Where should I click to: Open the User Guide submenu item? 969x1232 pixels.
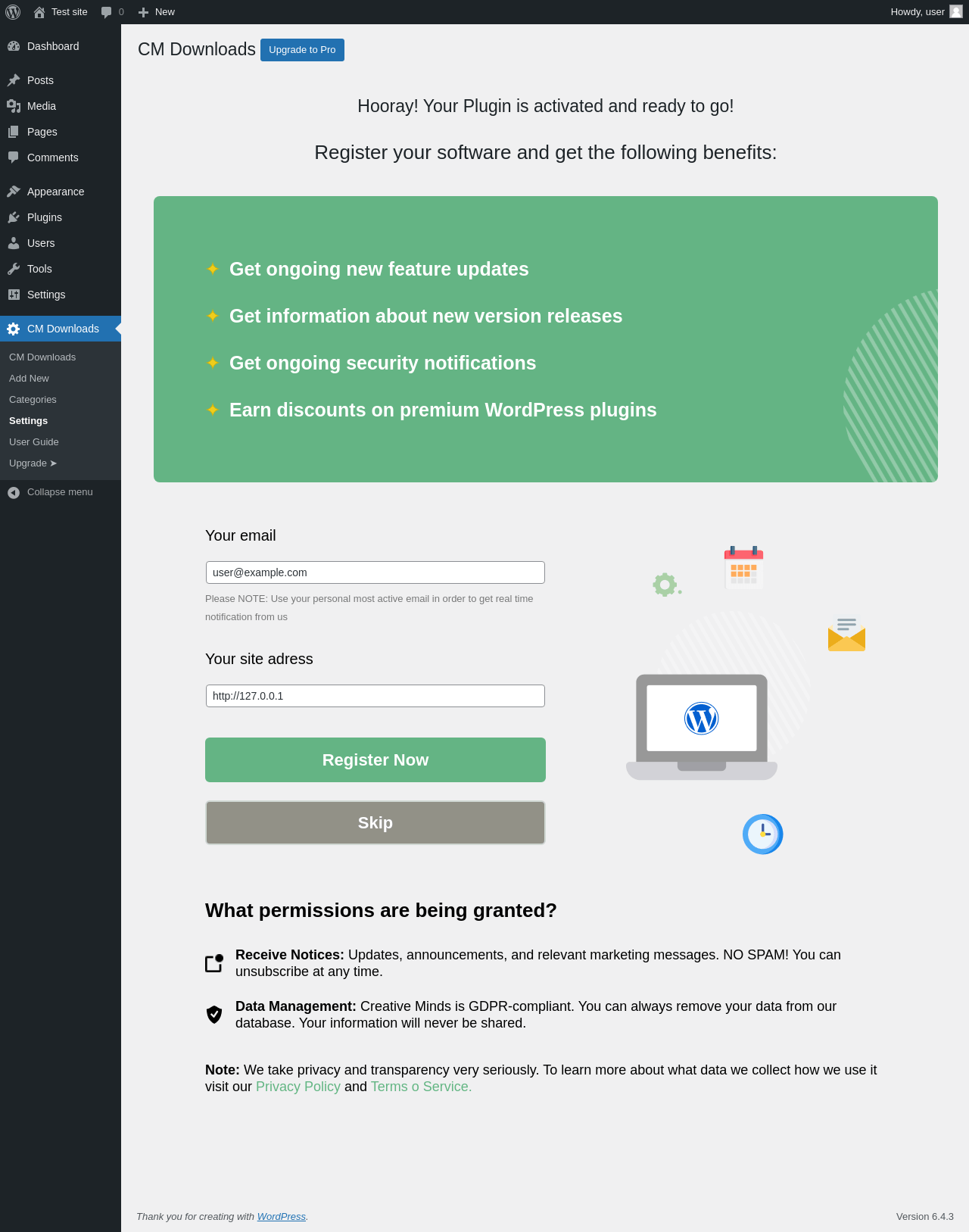(x=34, y=442)
